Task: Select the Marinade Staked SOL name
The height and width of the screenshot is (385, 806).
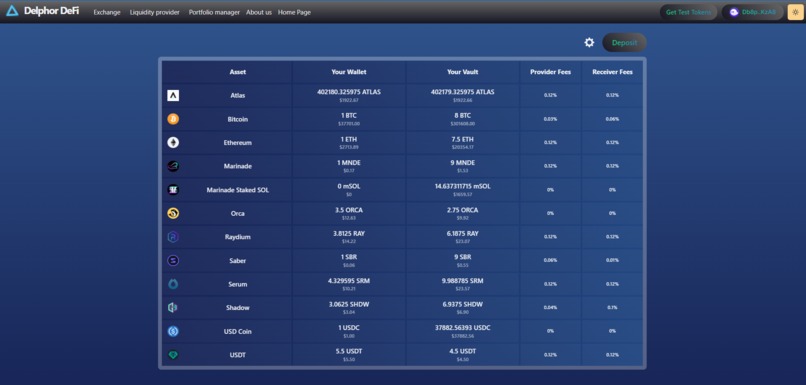Action: (x=237, y=190)
